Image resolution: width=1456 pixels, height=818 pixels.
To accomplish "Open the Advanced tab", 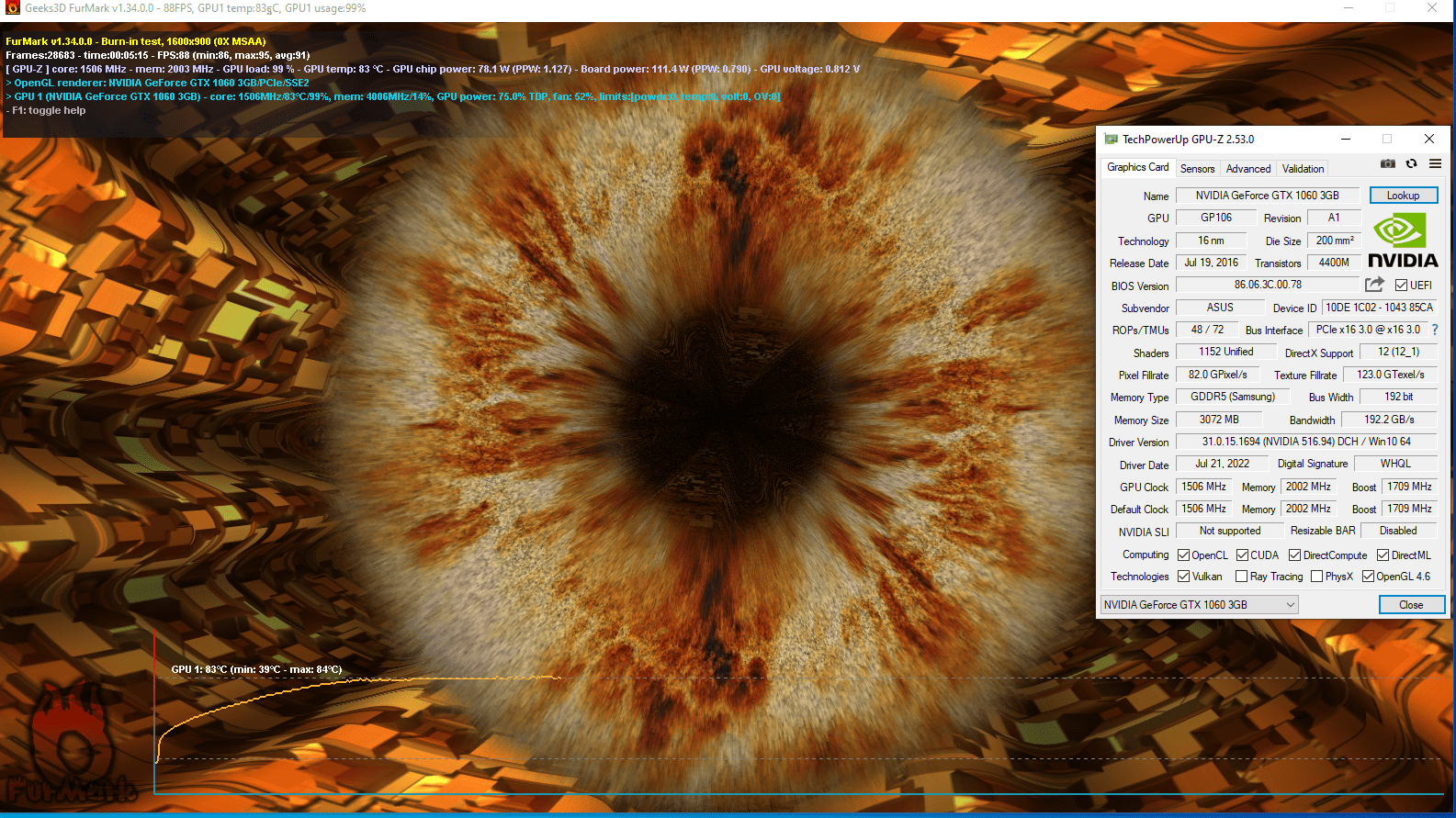I will pyautogui.click(x=1247, y=169).
